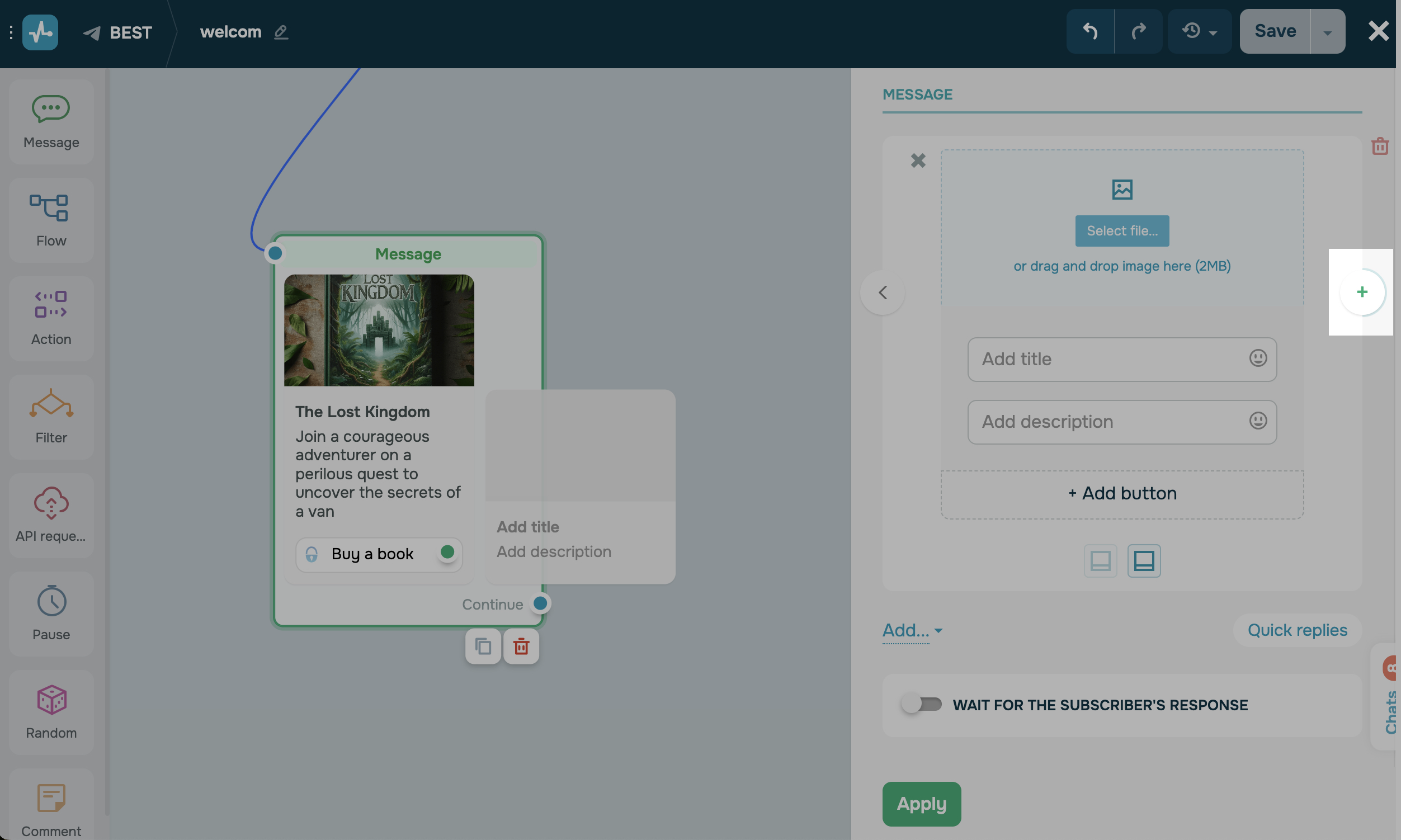Select the small image layout option
The width and height of the screenshot is (1401, 840).
click(x=1100, y=561)
